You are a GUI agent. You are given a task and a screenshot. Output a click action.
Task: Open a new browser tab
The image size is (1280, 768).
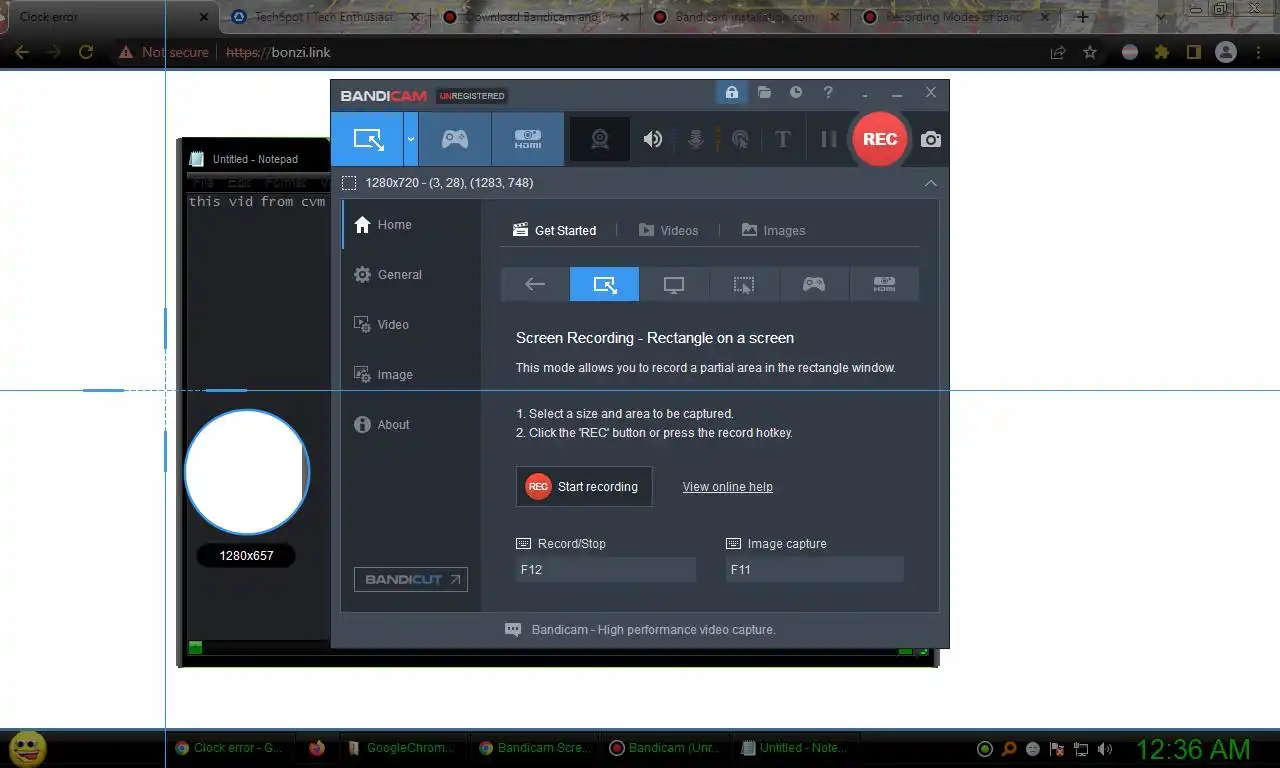1082,17
